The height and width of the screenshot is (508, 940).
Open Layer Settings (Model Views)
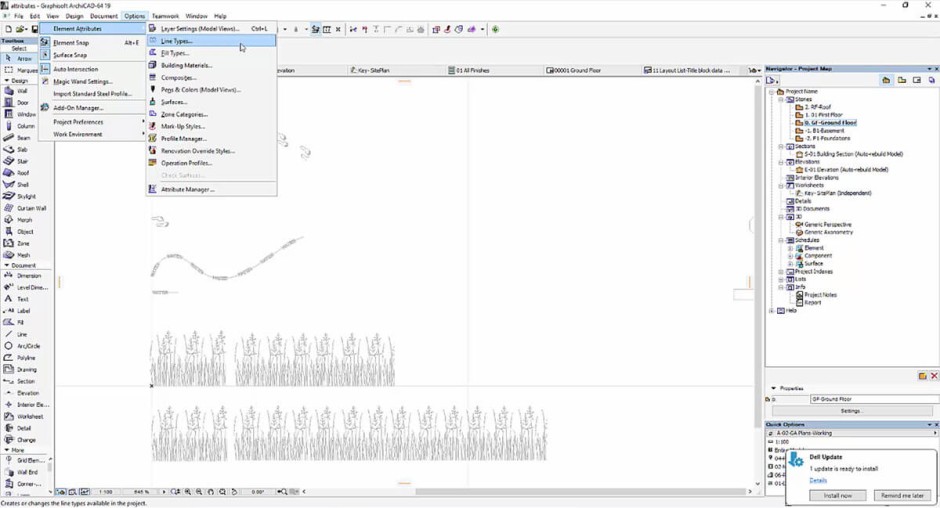[212, 28]
